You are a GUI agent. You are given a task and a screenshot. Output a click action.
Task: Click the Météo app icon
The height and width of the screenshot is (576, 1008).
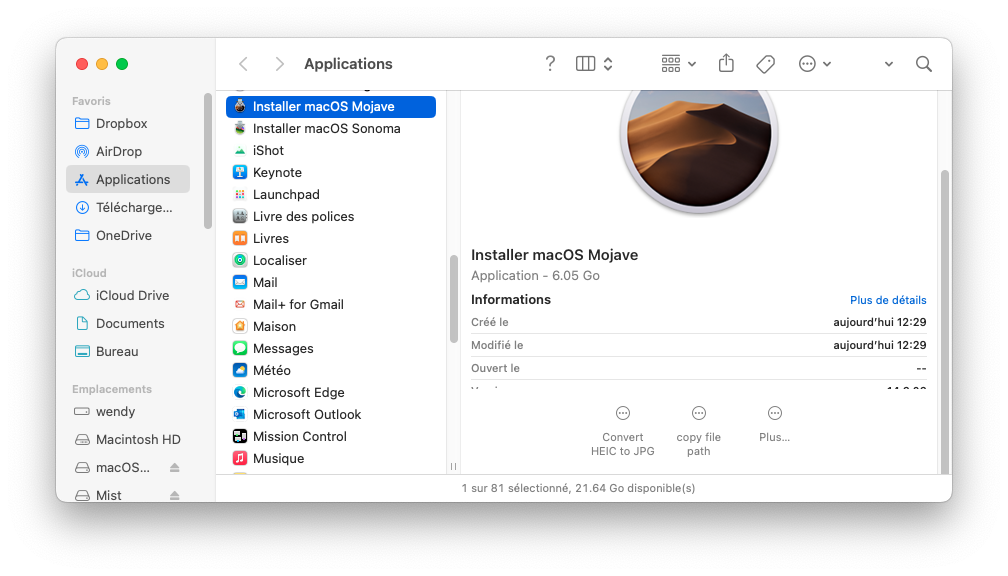pos(240,370)
